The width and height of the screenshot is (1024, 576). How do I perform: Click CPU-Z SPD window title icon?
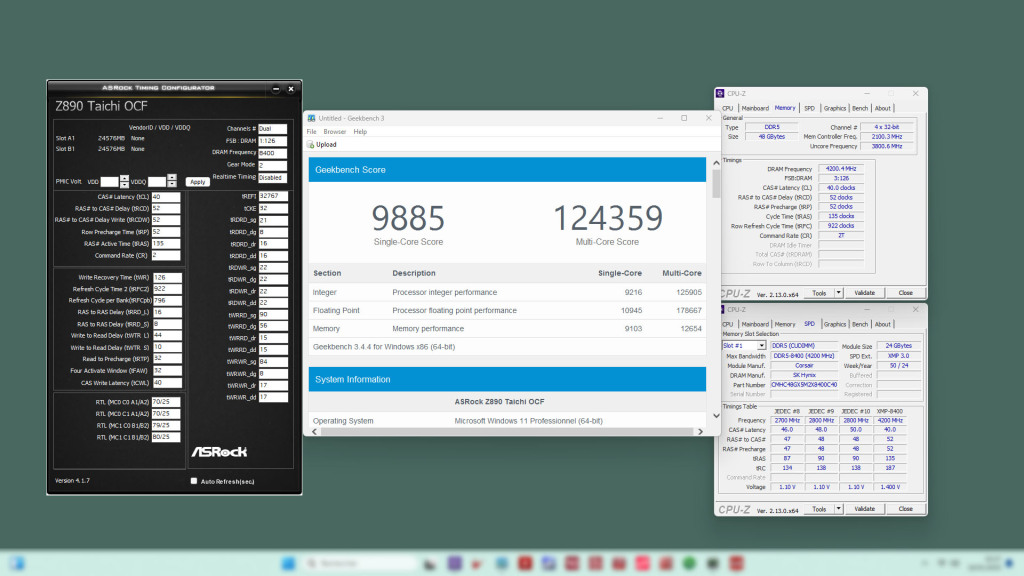pos(721,310)
